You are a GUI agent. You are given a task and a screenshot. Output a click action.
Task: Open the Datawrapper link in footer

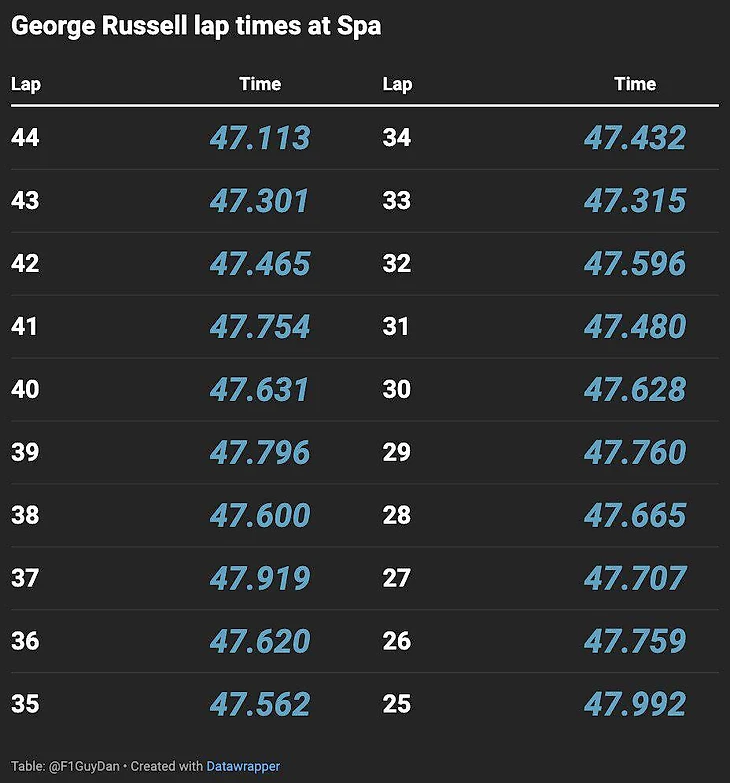tap(243, 766)
